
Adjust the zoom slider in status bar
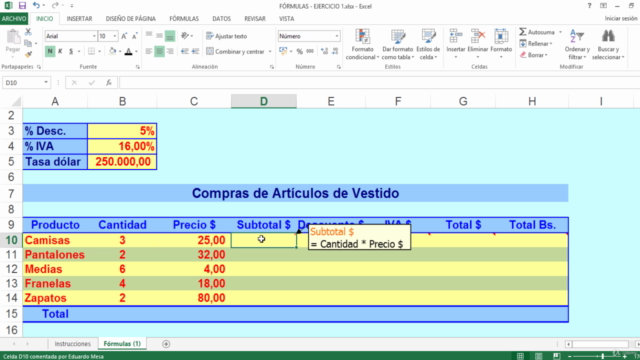pyautogui.click(x=602, y=356)
